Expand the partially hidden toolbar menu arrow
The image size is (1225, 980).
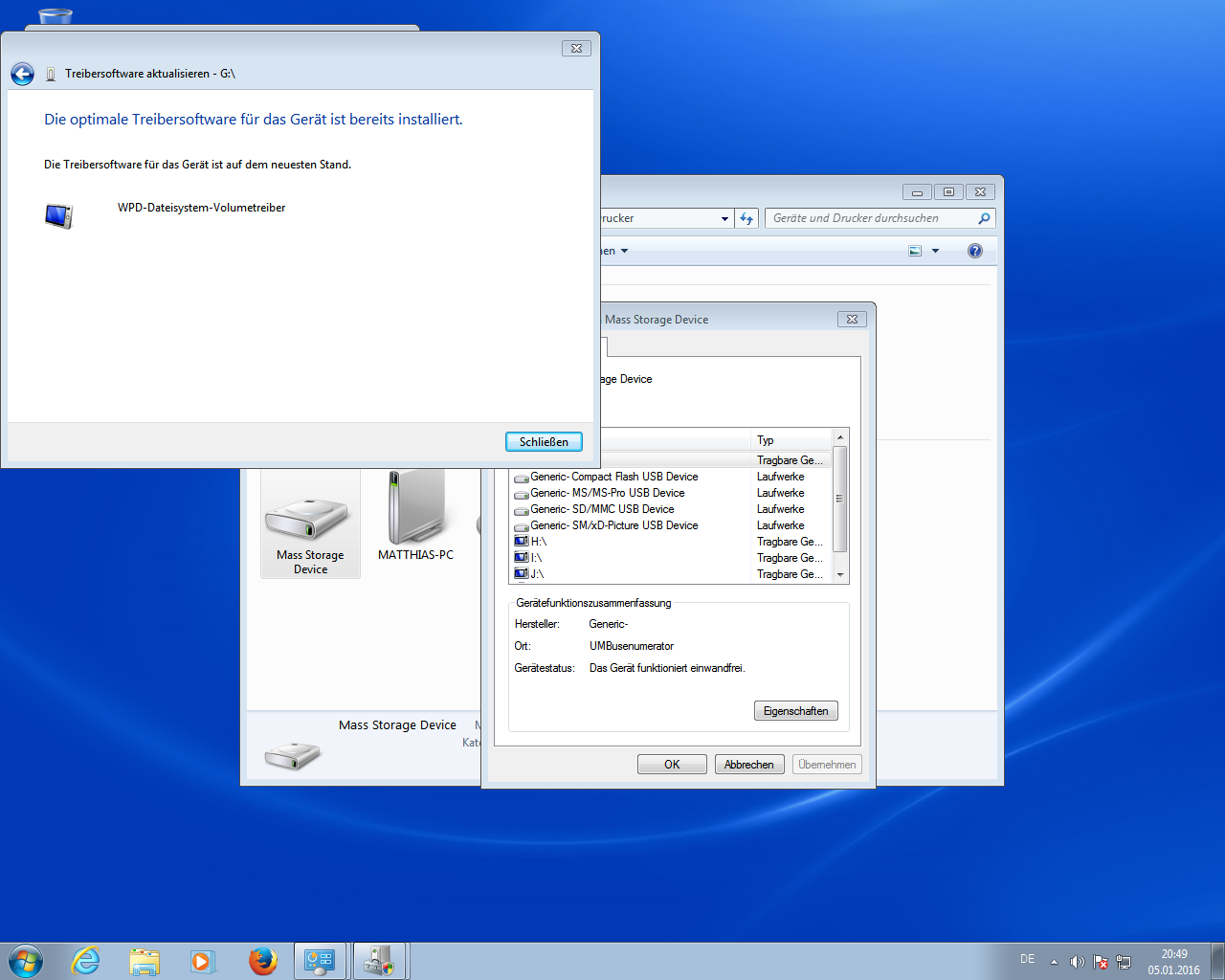625,251
